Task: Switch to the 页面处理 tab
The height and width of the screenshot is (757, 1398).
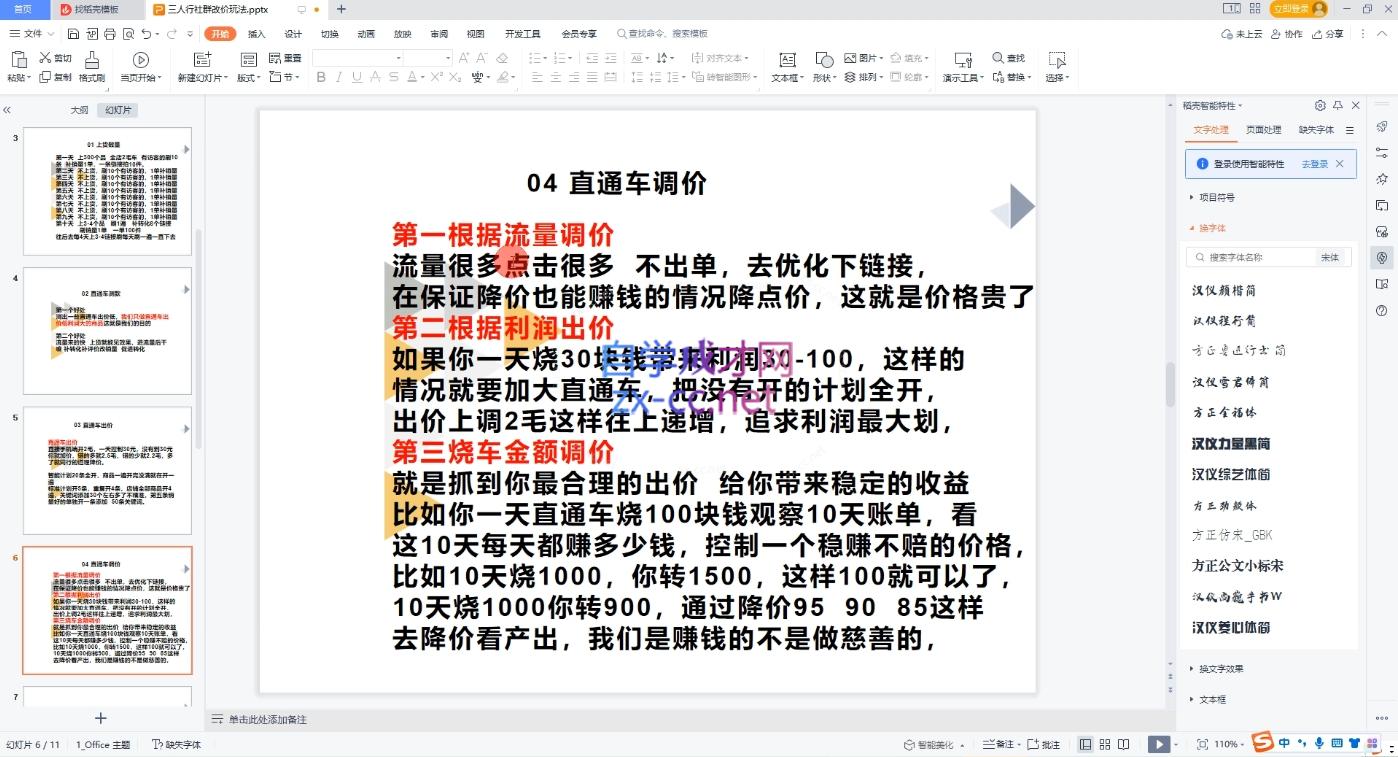Action: point(1263,130)
